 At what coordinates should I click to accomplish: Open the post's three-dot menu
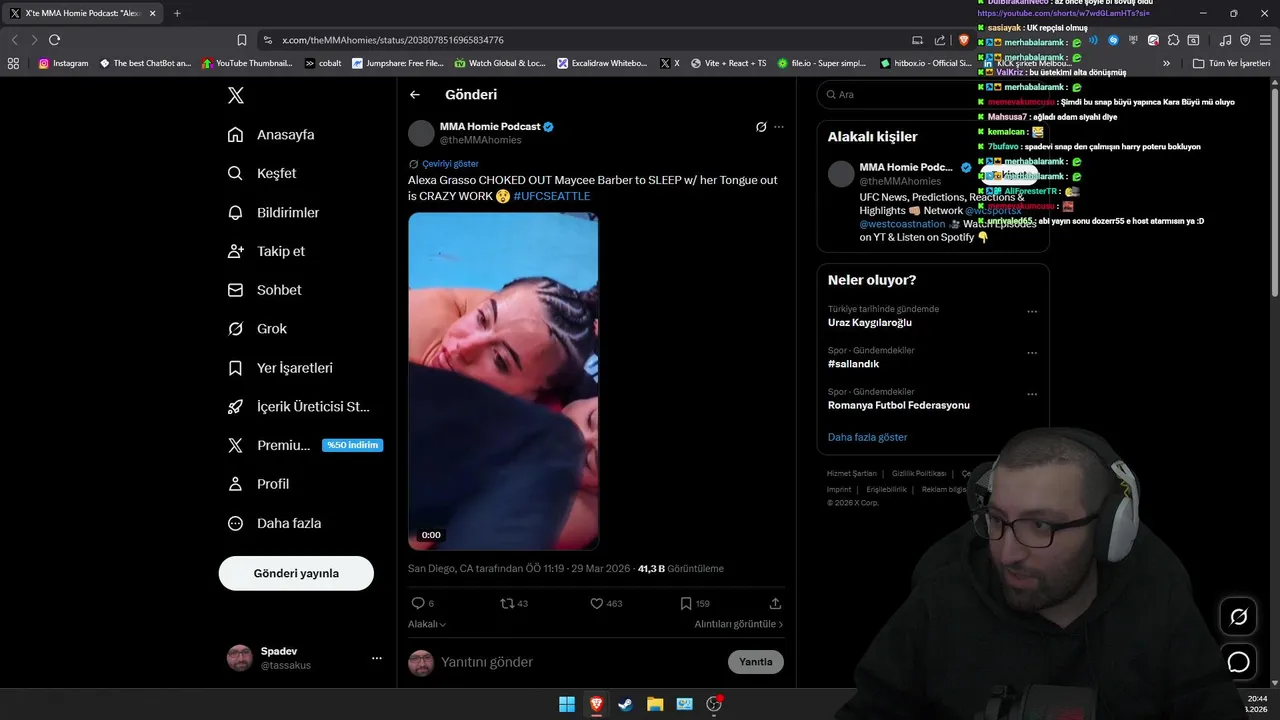pos(779,127)
